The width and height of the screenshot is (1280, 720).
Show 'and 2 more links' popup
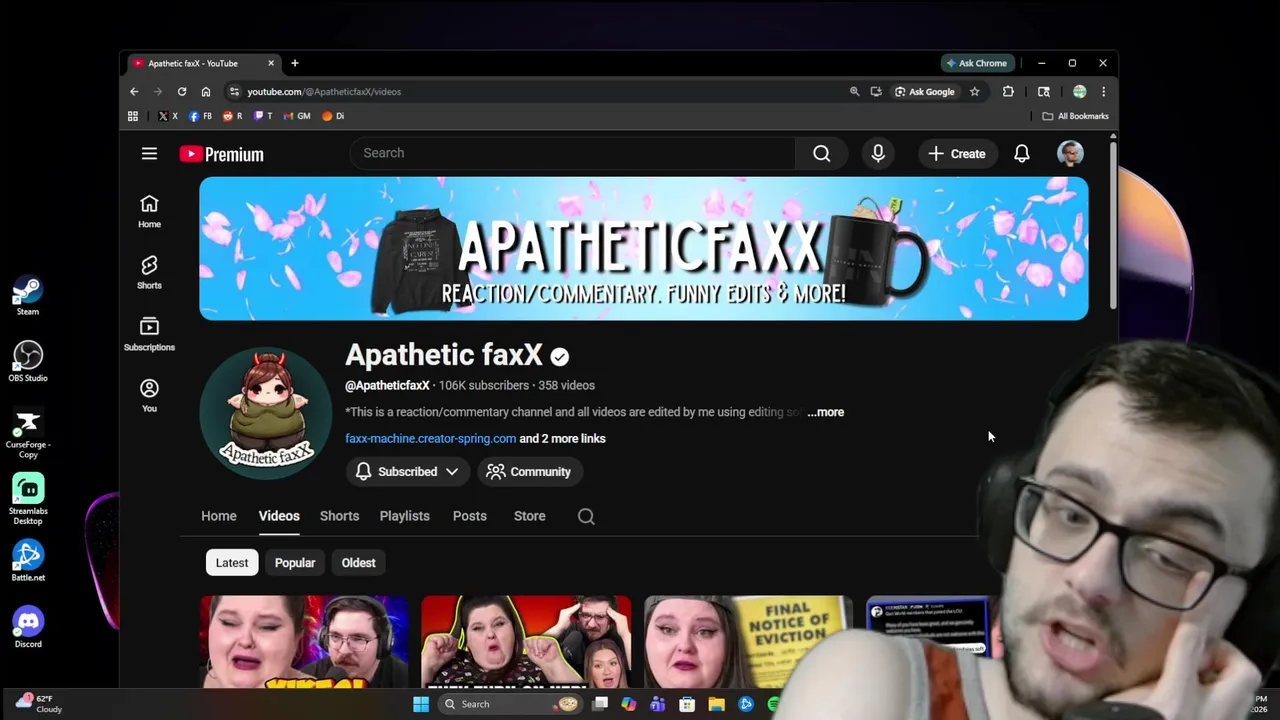pos(562,438)
